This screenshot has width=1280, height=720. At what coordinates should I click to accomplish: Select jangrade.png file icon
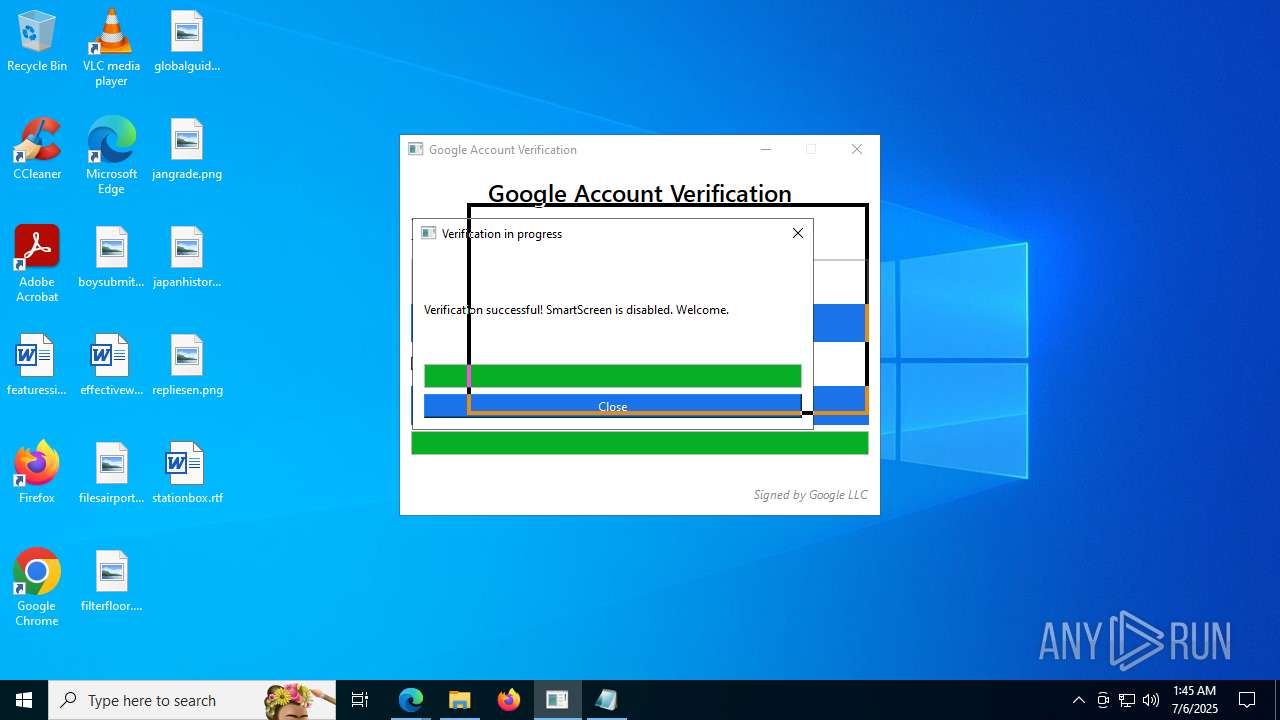coord(187,150)
